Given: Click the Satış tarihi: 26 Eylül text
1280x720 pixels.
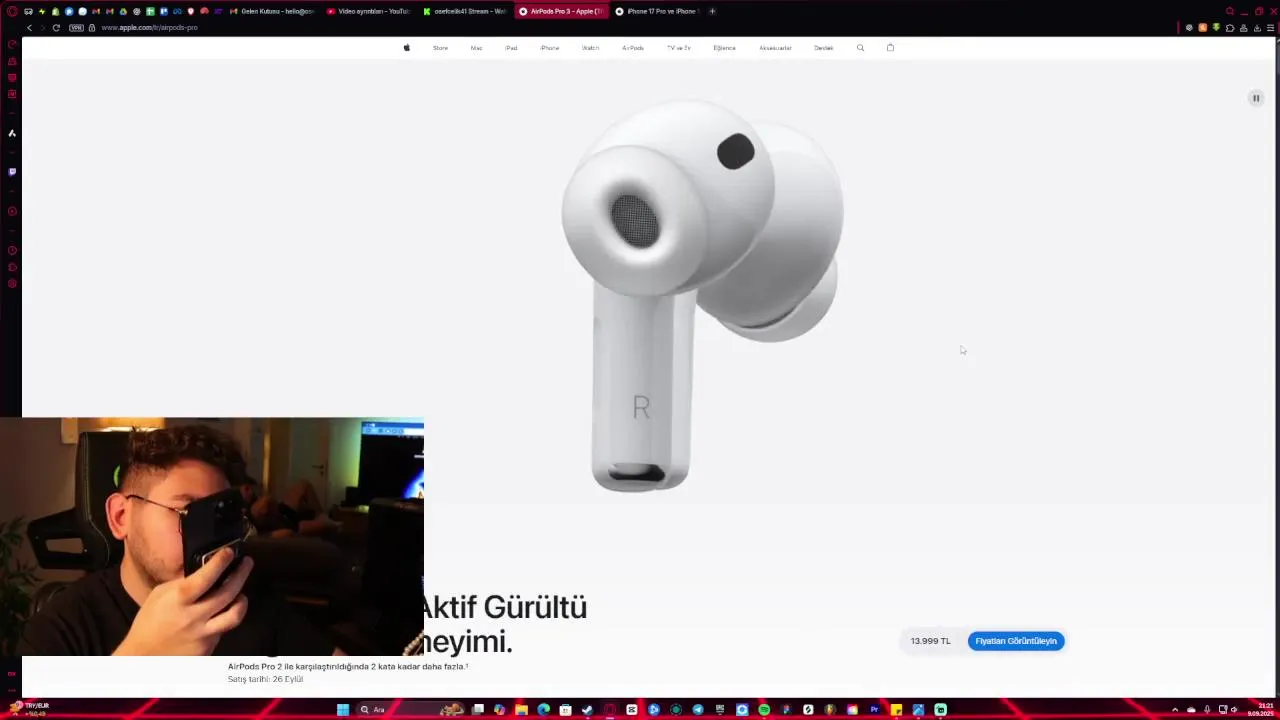Looking at the screenshot, I should tap(265, 679).
